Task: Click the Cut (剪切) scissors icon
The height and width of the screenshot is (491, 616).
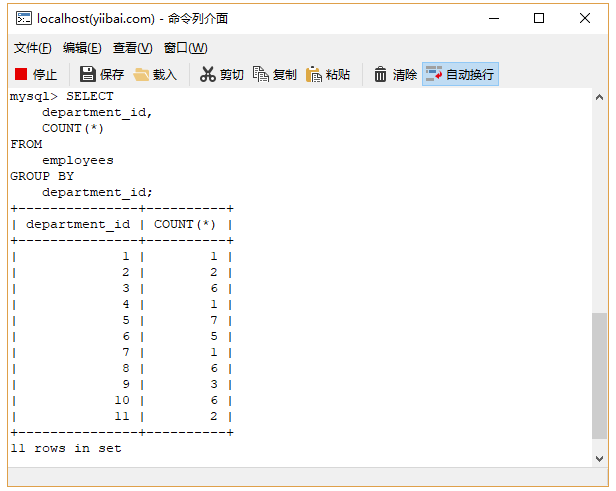Action: [207, 74]
